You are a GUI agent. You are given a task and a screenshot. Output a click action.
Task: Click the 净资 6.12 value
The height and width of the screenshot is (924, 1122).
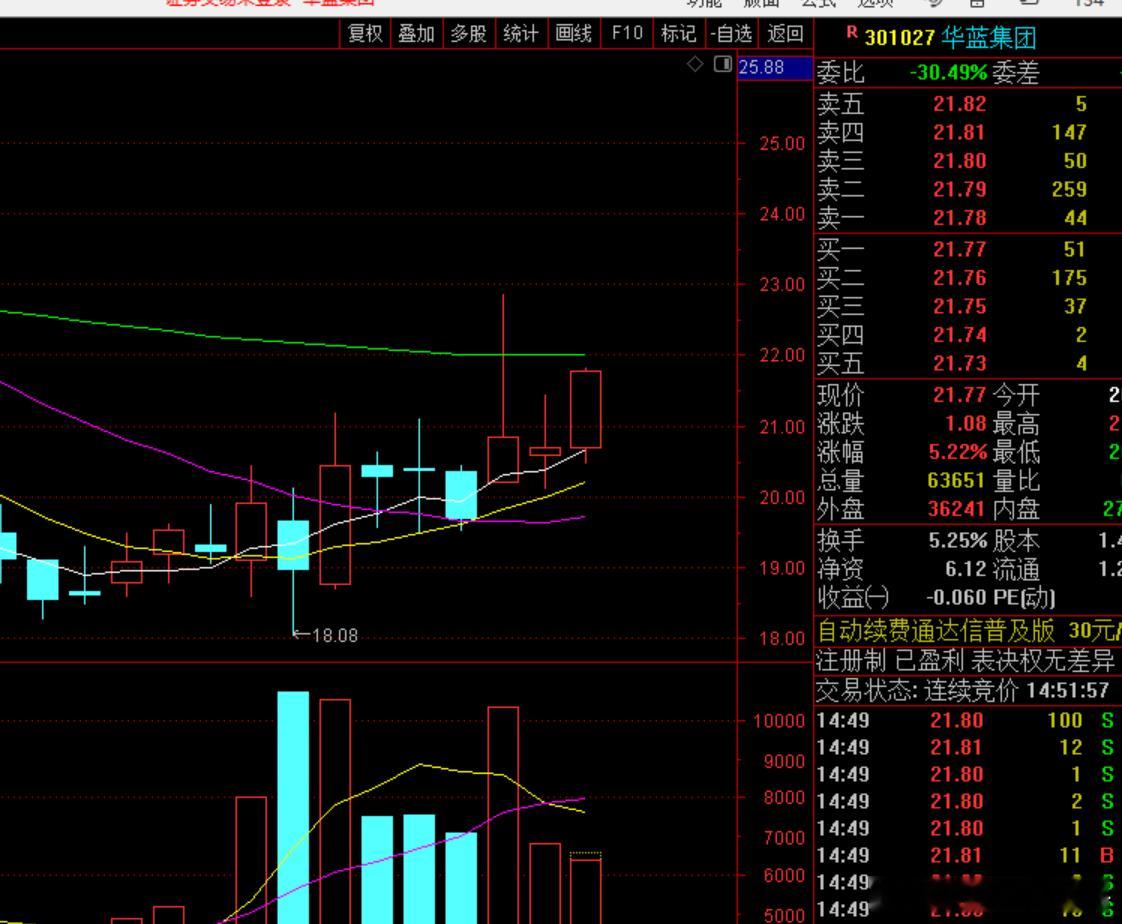click(965, 569)
